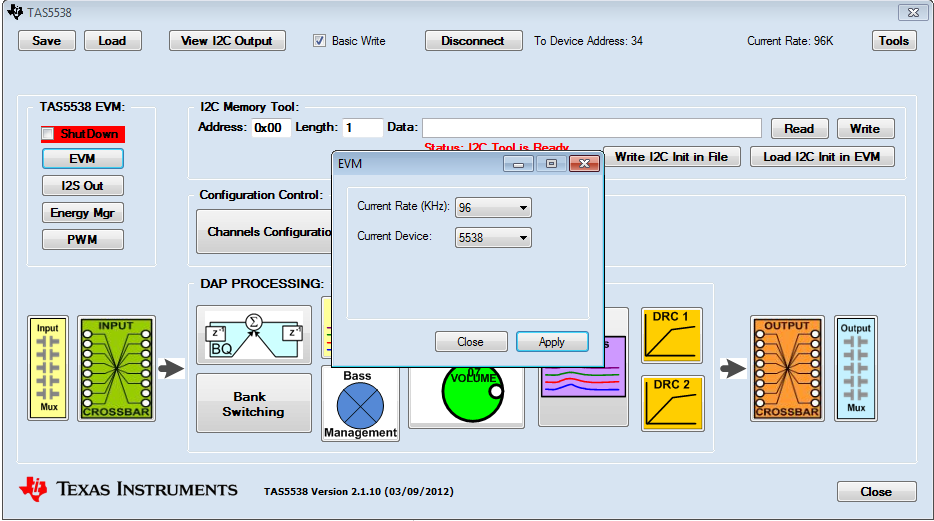Open the Output Crossbar block
Image resolution: width=934 pixels, height=521 pixels.
coord(787,368)
